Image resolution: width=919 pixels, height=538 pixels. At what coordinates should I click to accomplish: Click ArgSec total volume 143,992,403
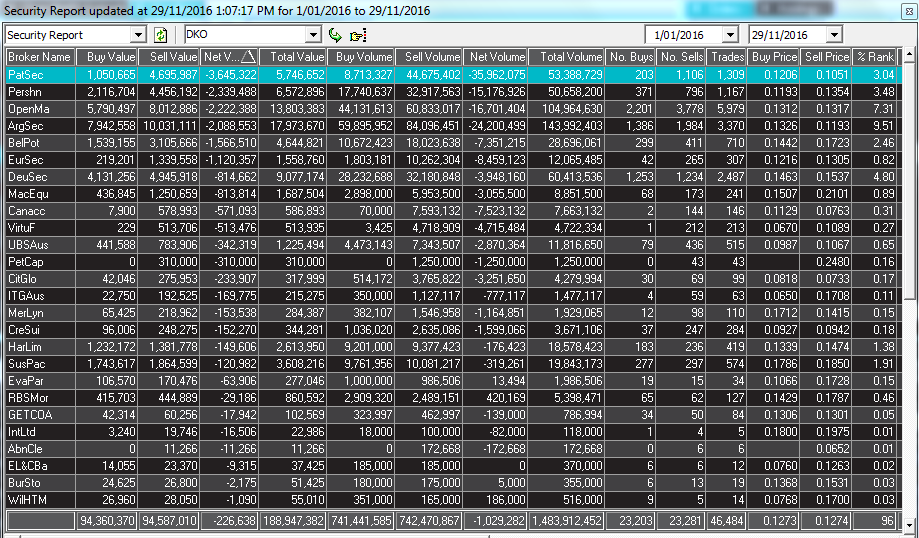pyautogui.click(x=566, y=126)
